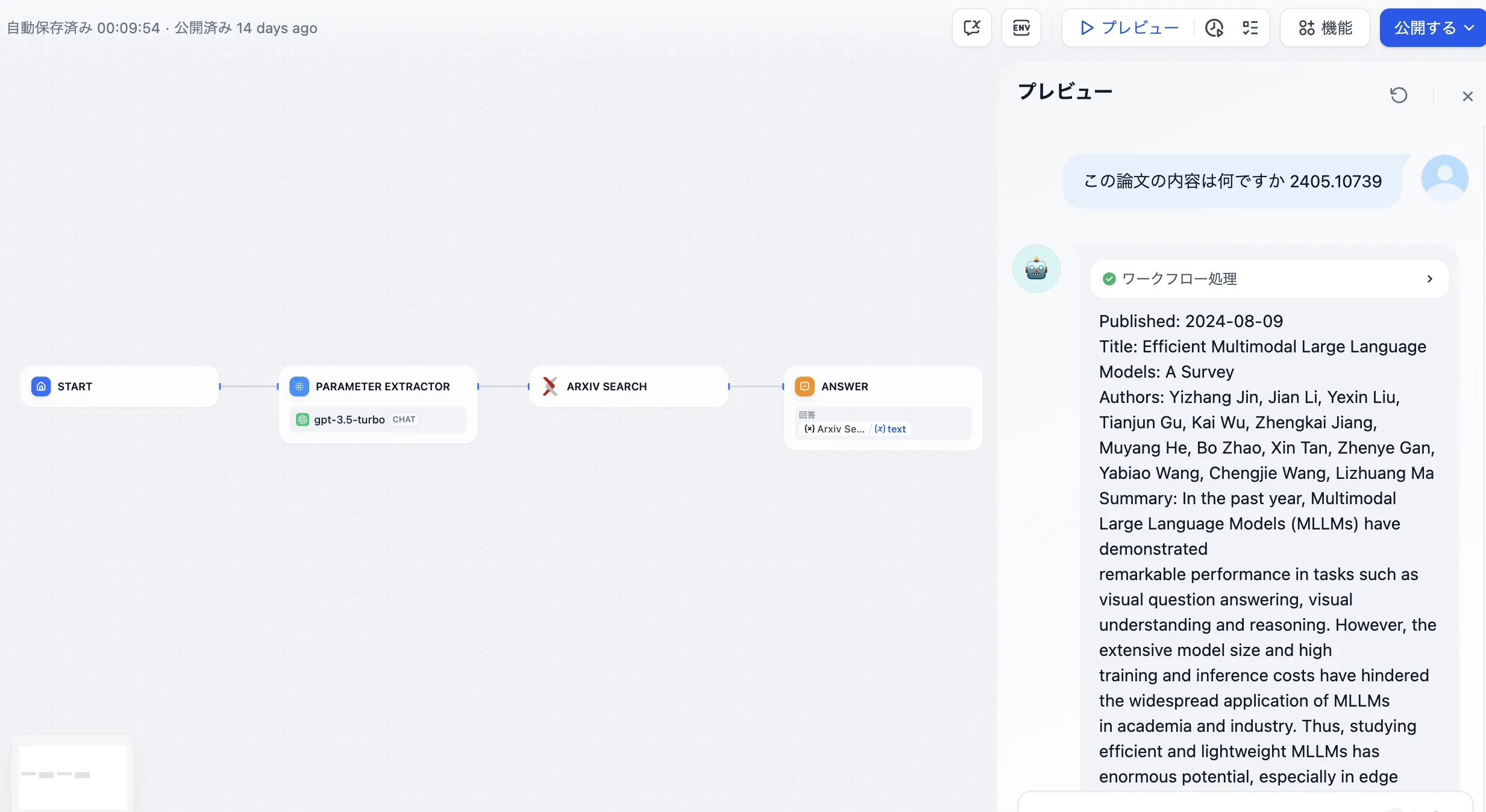Close the プレビュー preview panel

point(1467,96)
